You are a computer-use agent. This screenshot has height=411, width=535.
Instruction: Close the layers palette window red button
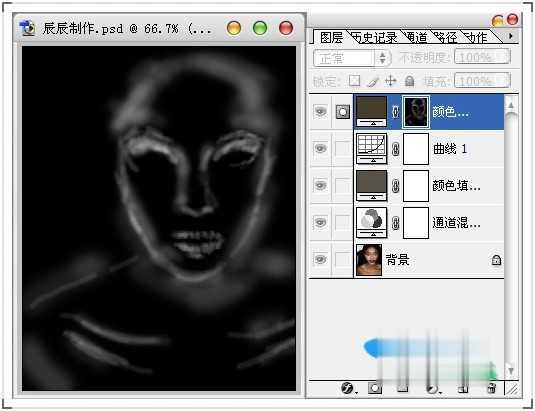click(512, 19)
